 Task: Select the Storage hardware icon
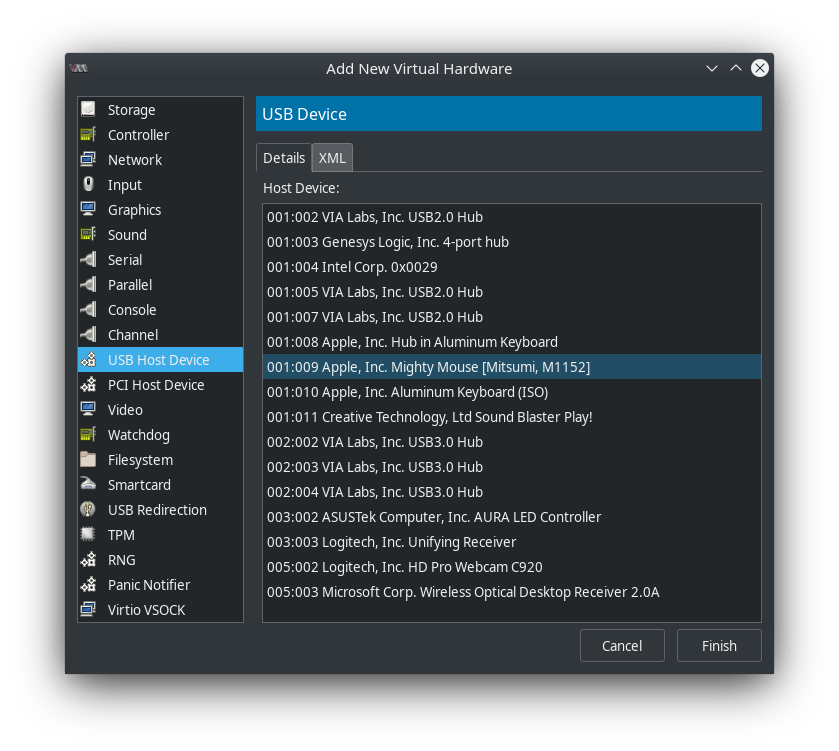(x=88, y=109)
